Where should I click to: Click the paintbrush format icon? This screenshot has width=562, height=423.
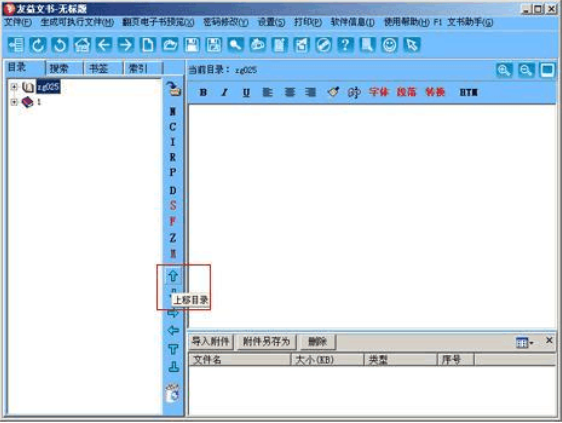click(x=333, y=92)
